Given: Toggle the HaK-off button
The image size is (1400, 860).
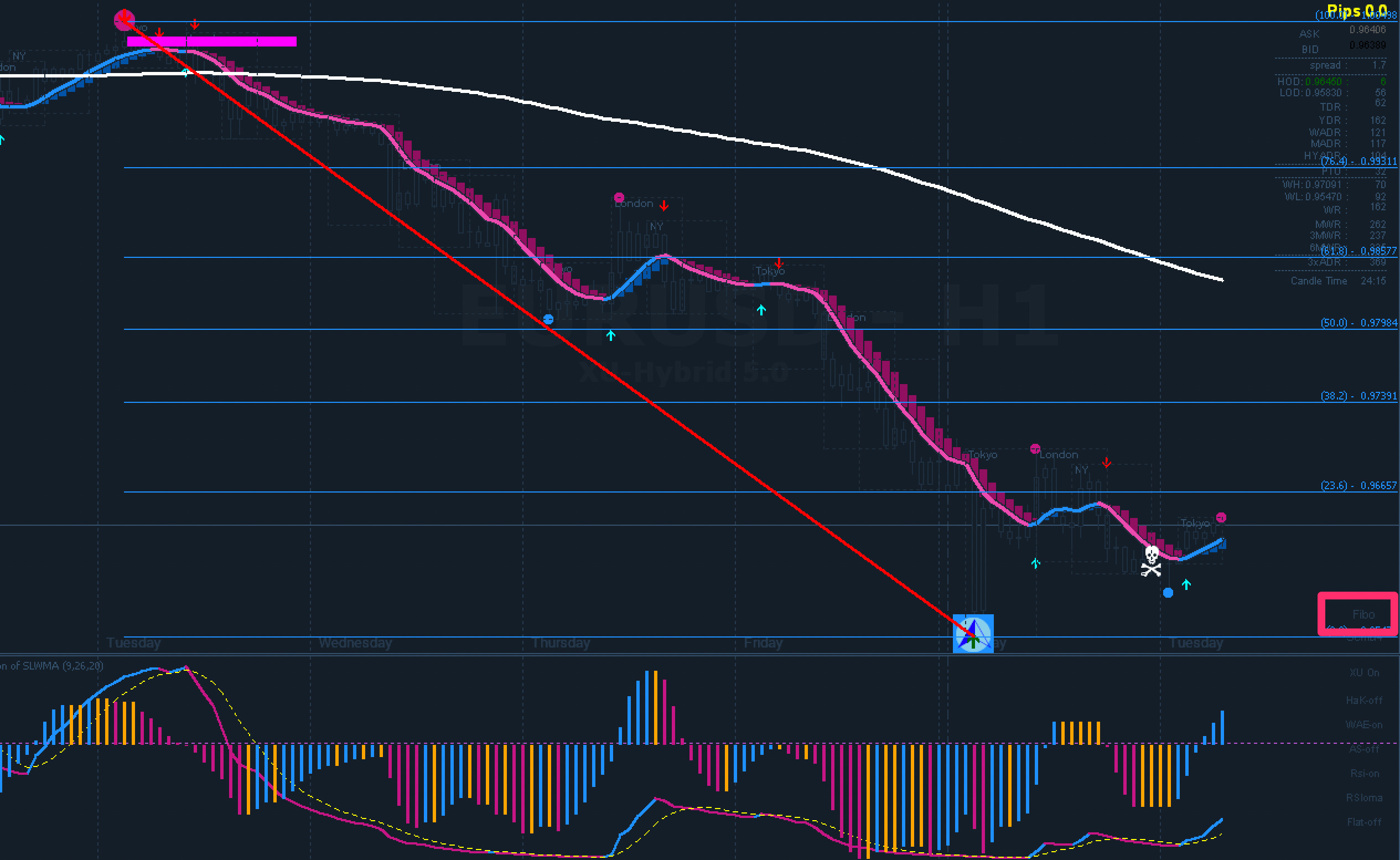Looking at the screenshot, I should coord(1363,700).
